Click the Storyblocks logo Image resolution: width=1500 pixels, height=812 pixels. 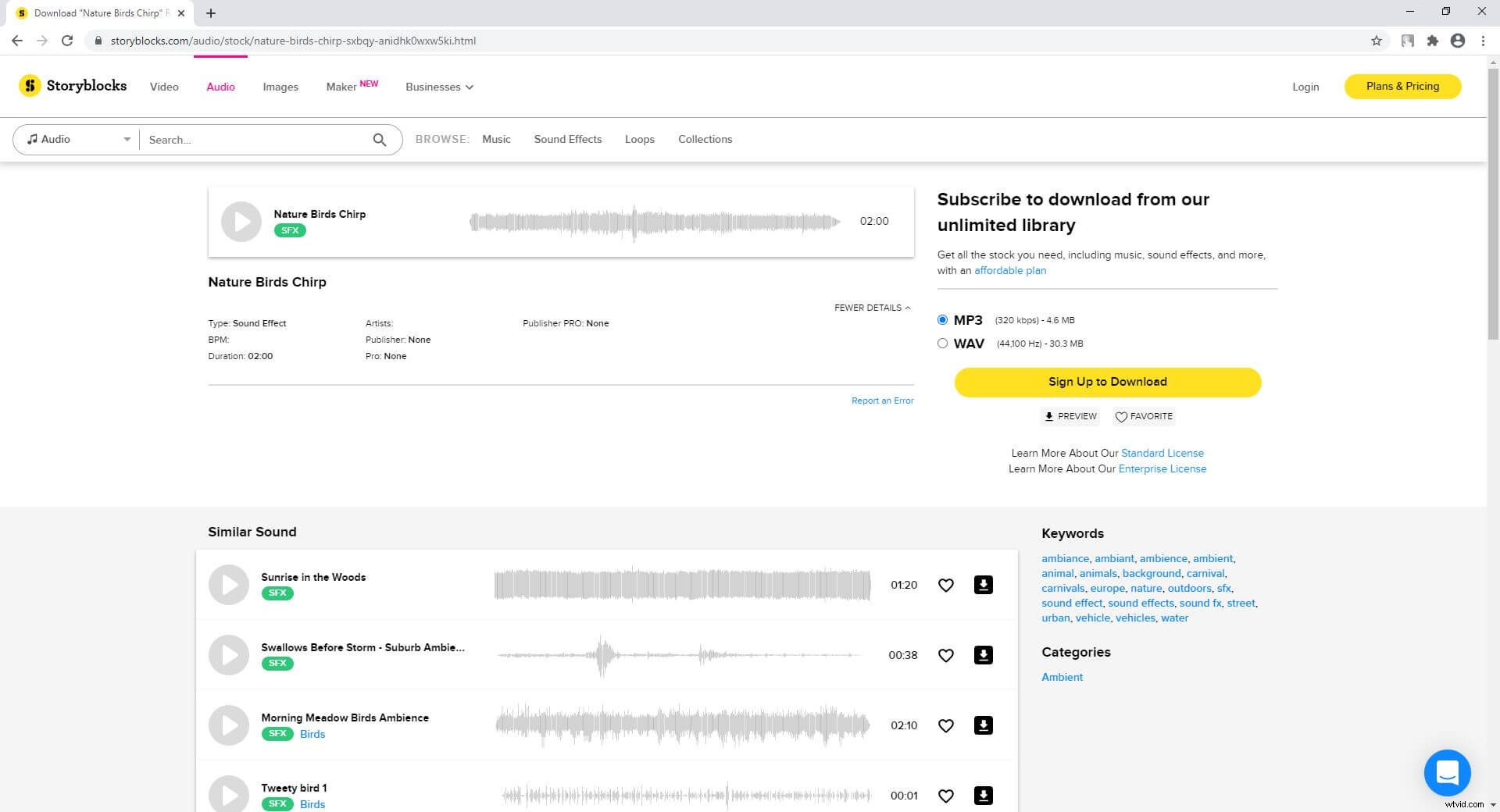click(73, 86)
